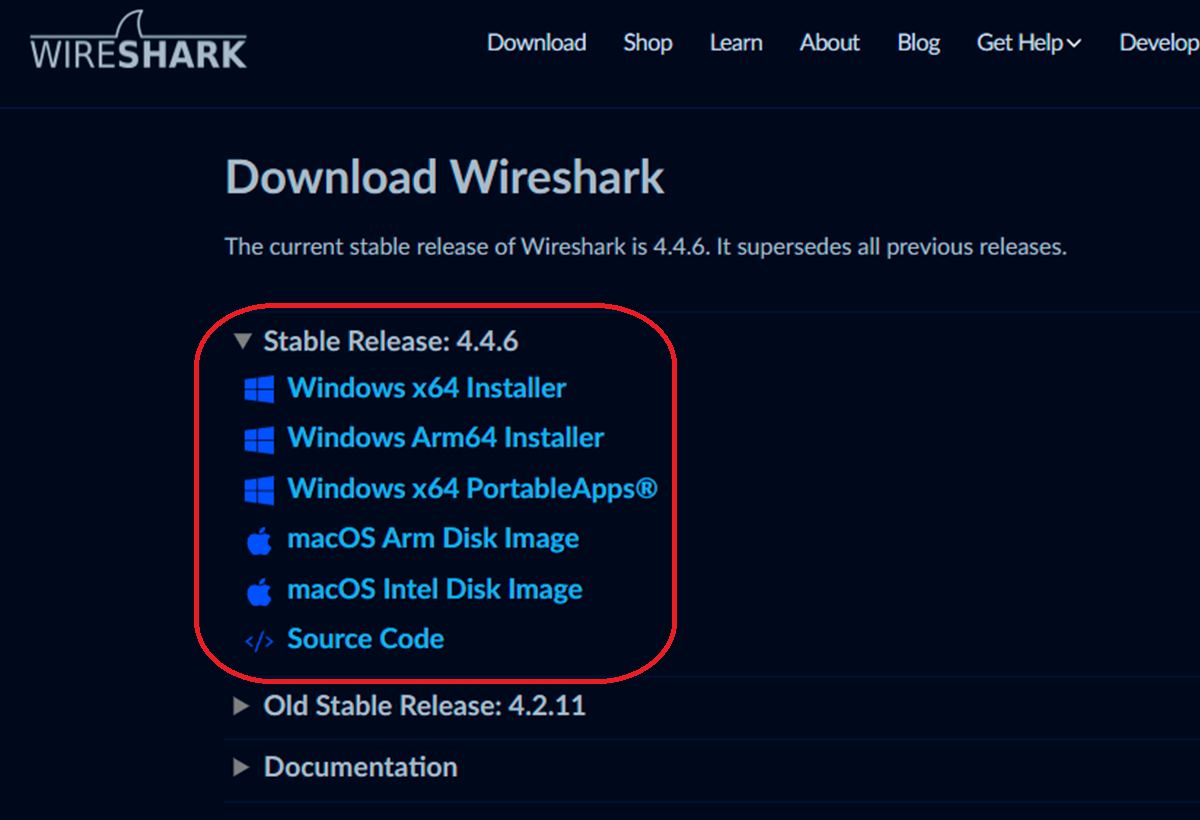
Task: Open the Develop menu item
Action: [x=1159, y=43]
